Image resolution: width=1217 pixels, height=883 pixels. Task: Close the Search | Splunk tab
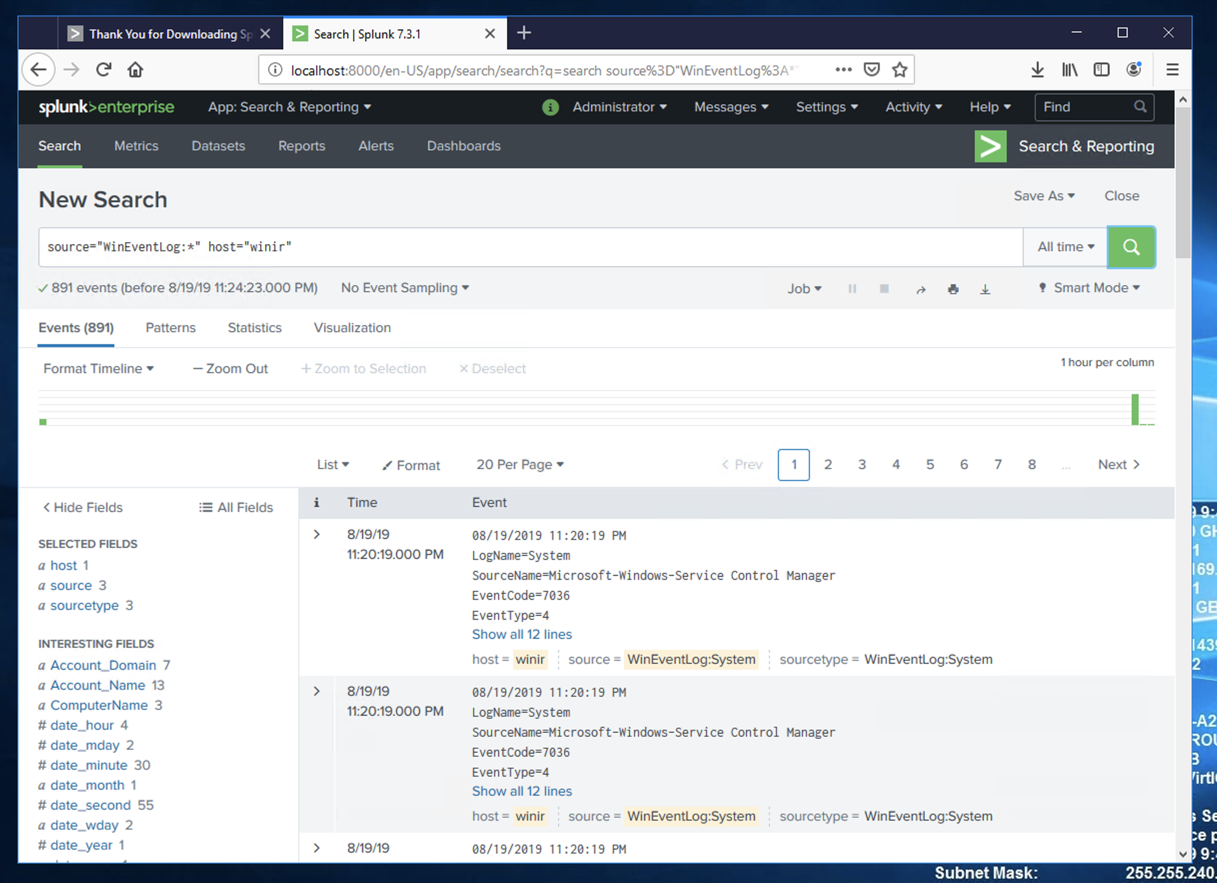[x=490, y=34]
